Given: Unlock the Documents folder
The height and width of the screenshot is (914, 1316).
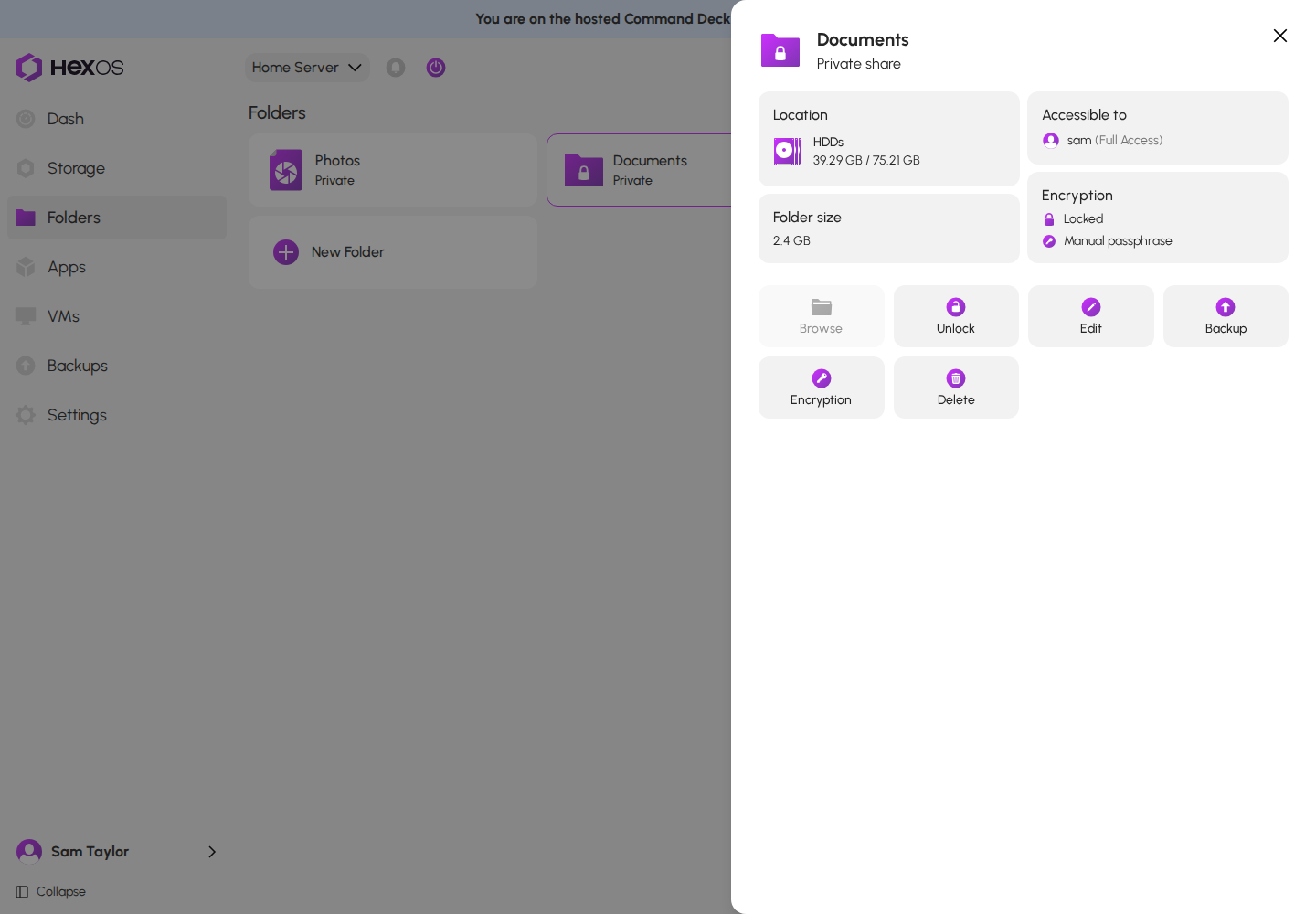Looking at the screenshot, I should click(x=956, y=316).
